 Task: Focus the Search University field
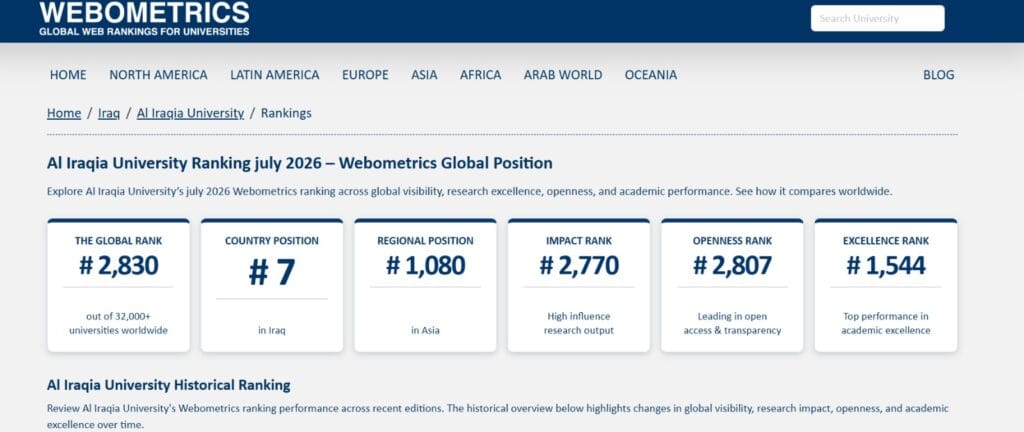[x=877, y=18]
